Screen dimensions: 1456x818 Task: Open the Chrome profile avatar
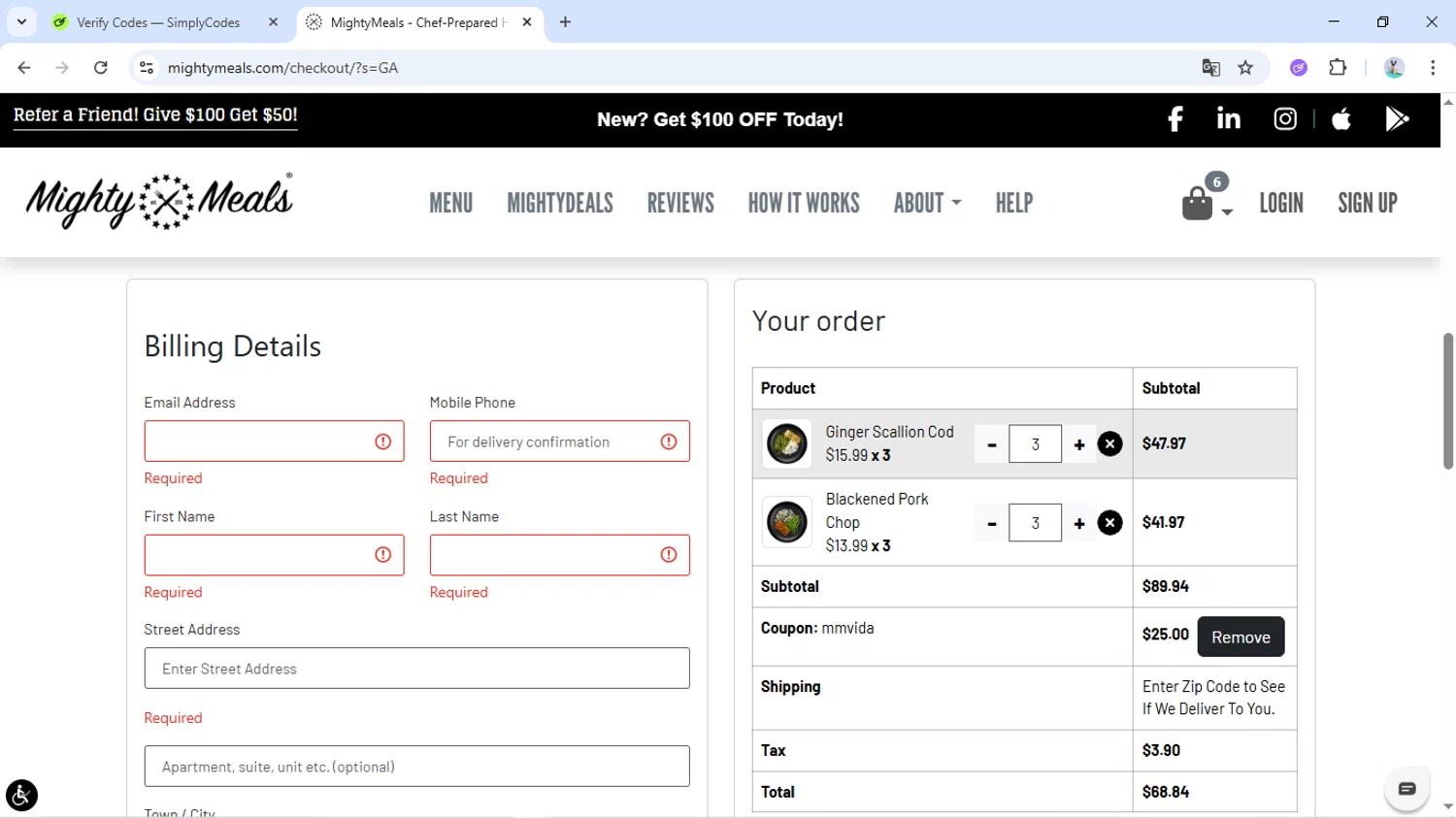click(1394, 68)
